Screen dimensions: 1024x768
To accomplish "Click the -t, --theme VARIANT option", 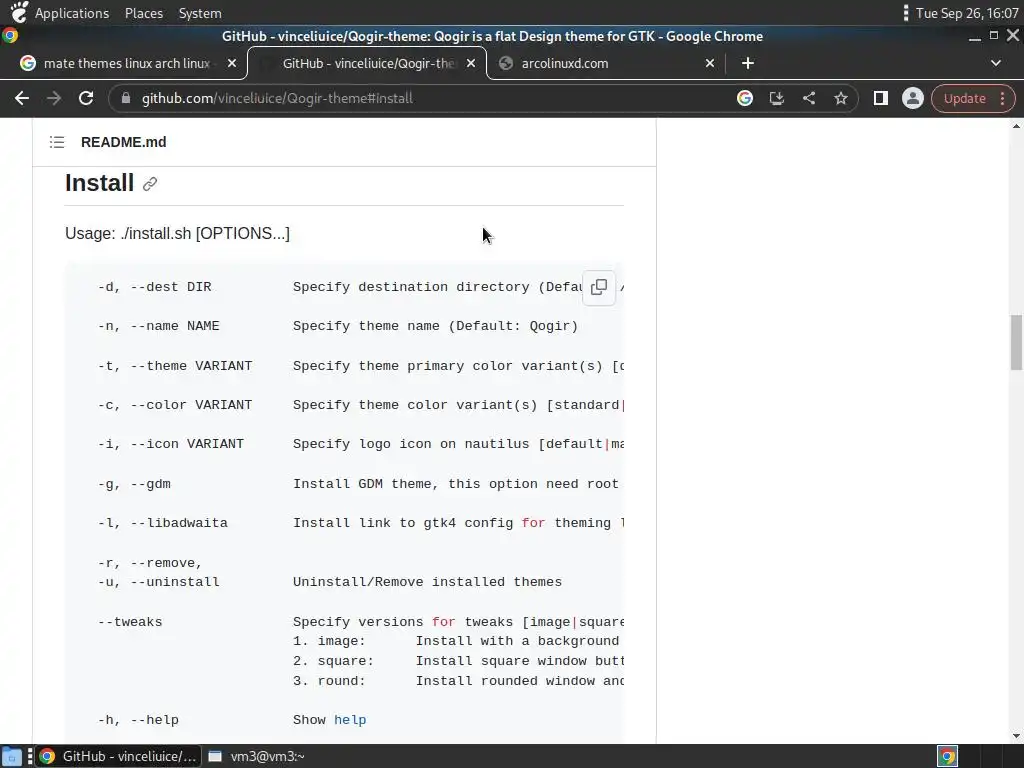I will point(175,366).
